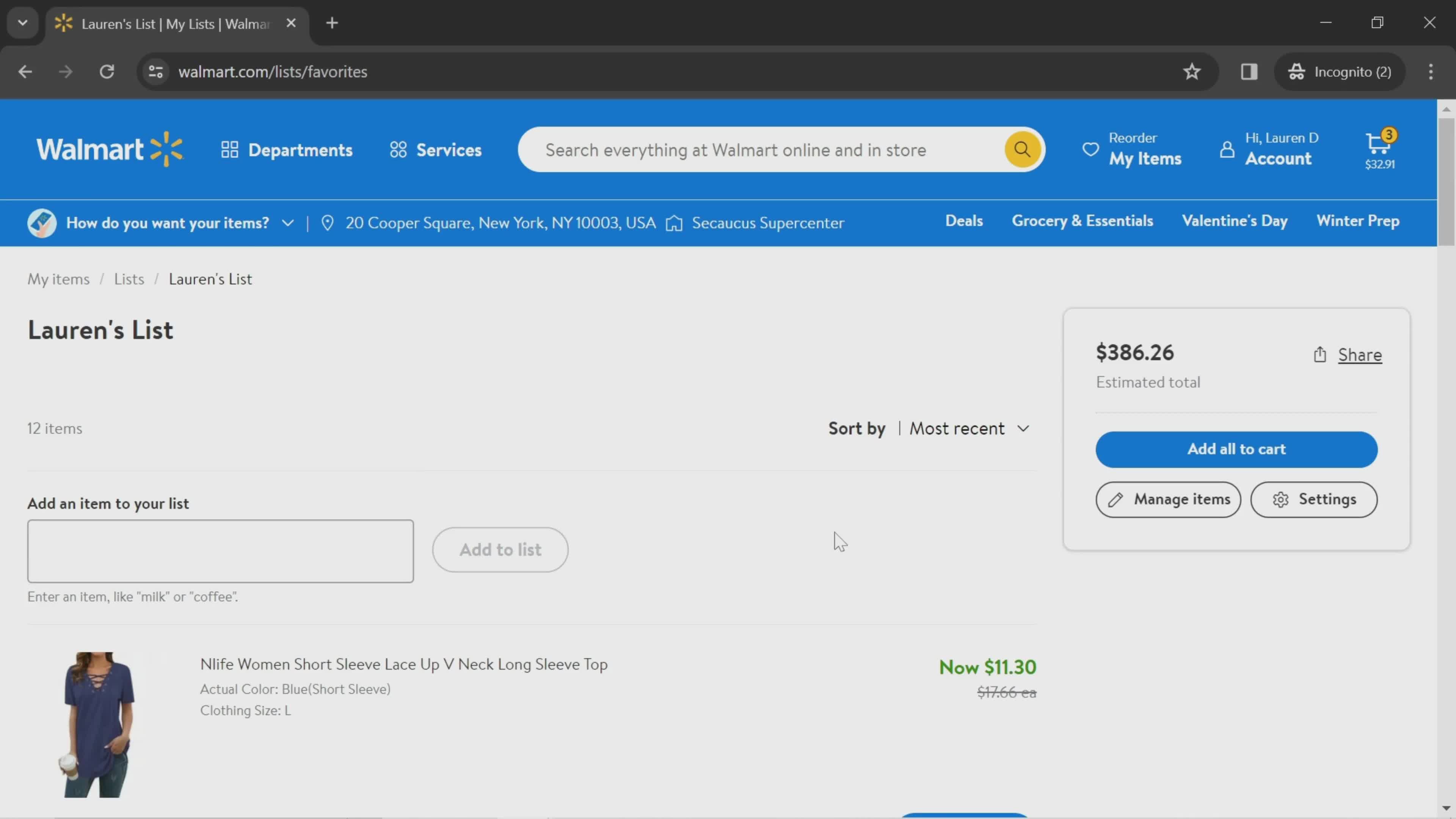
Task: Click the Lauren's List heading
Action: click(100, 330)
